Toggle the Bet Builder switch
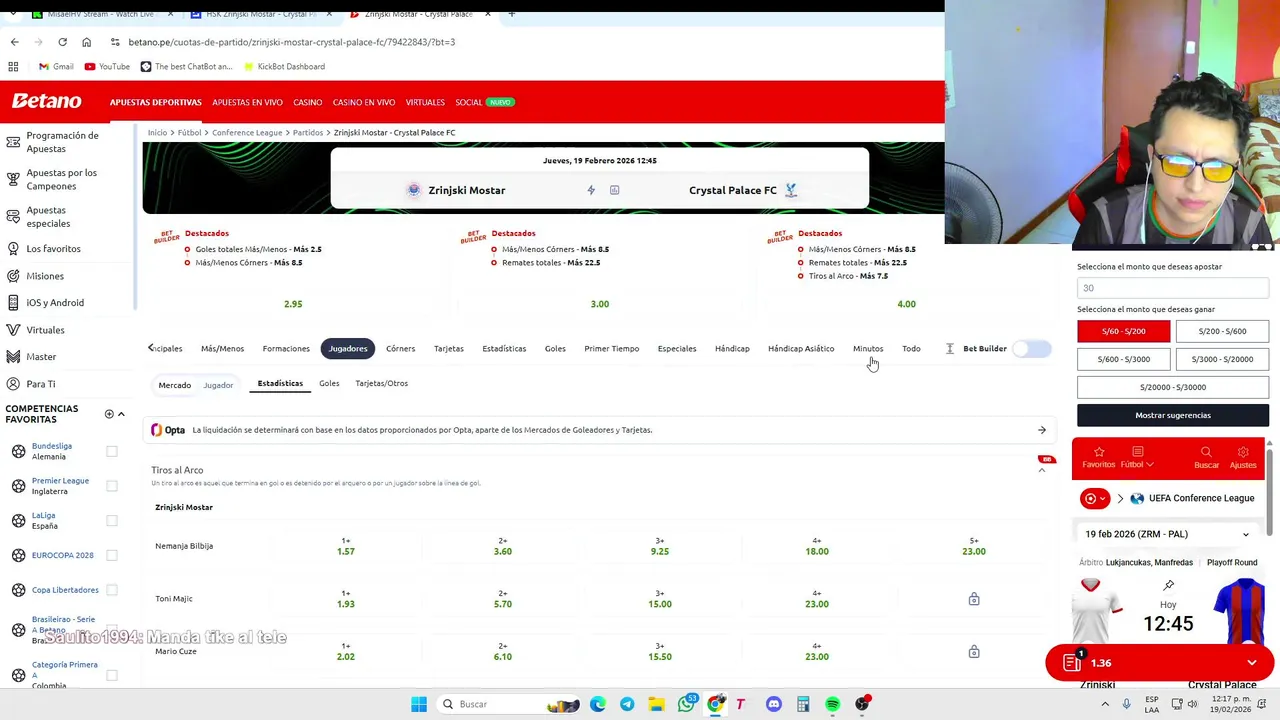Image resolution: width=1280 pixels, height=720 pixels. coord(1032,348)
